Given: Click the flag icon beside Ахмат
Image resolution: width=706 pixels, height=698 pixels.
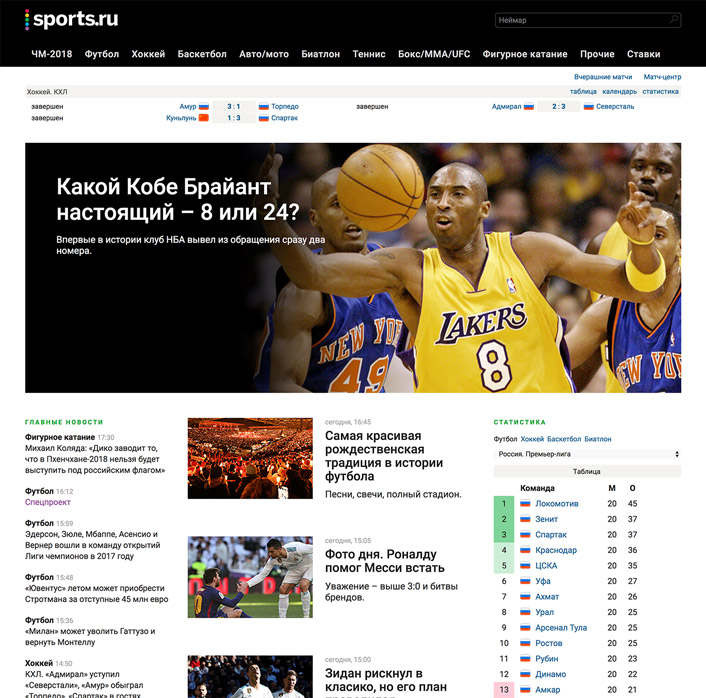Looking at the screenshot, I should coord(525,597).
